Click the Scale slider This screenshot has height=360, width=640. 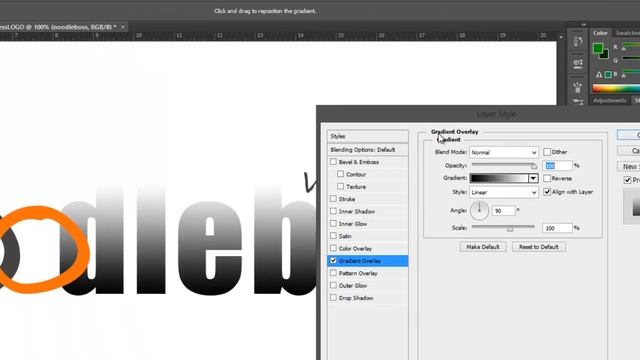[503, 227]
